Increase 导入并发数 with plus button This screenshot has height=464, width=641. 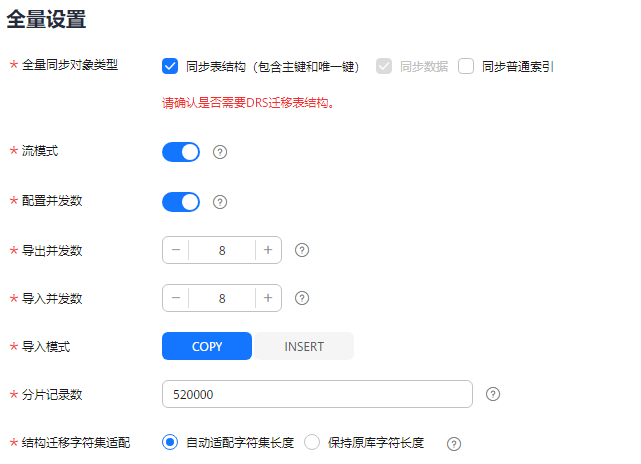tap(268, 298)
